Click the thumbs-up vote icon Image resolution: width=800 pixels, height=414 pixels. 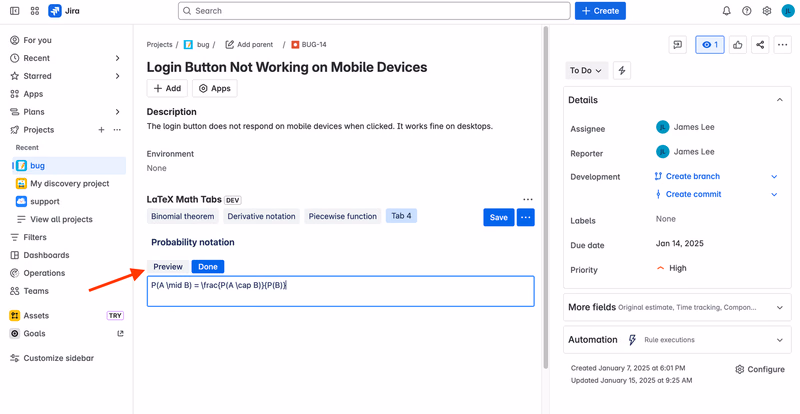tap(737, 45)
